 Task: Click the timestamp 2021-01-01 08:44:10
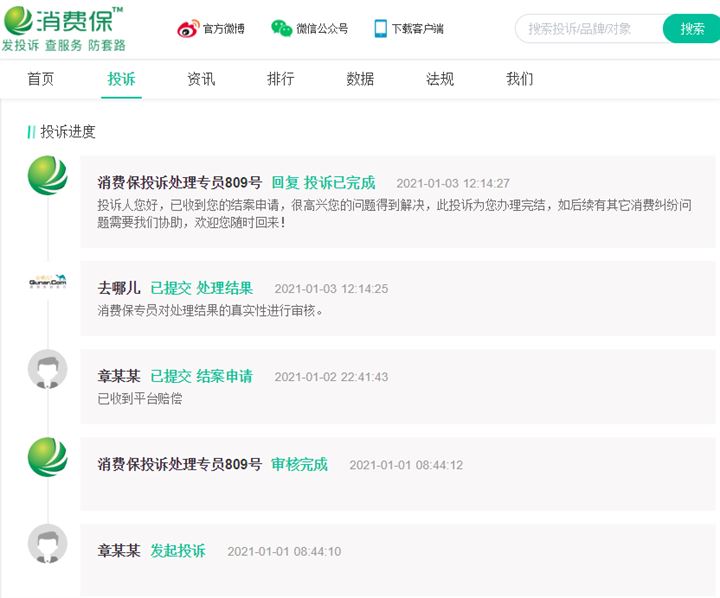(x=284, y=552)
